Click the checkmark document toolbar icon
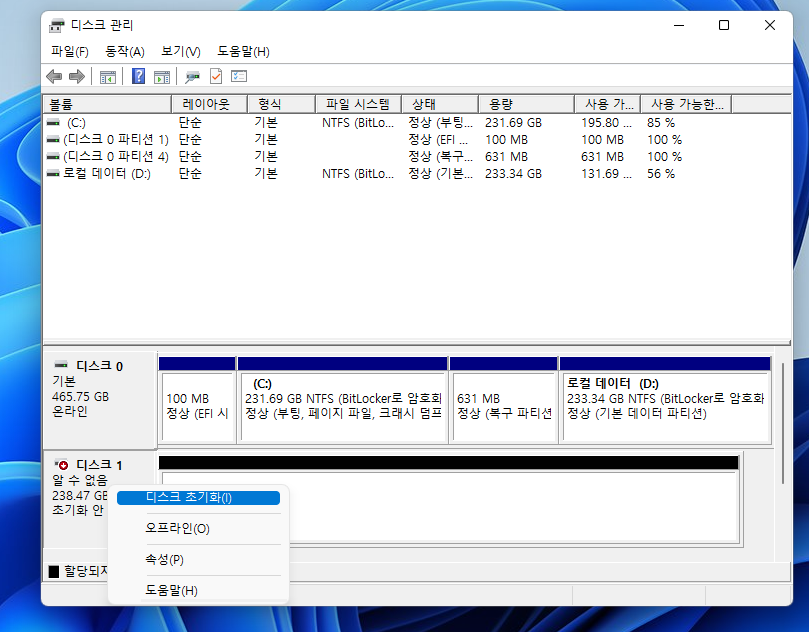Viewport: 809px width, 632px height. click(x=216, y=76)
